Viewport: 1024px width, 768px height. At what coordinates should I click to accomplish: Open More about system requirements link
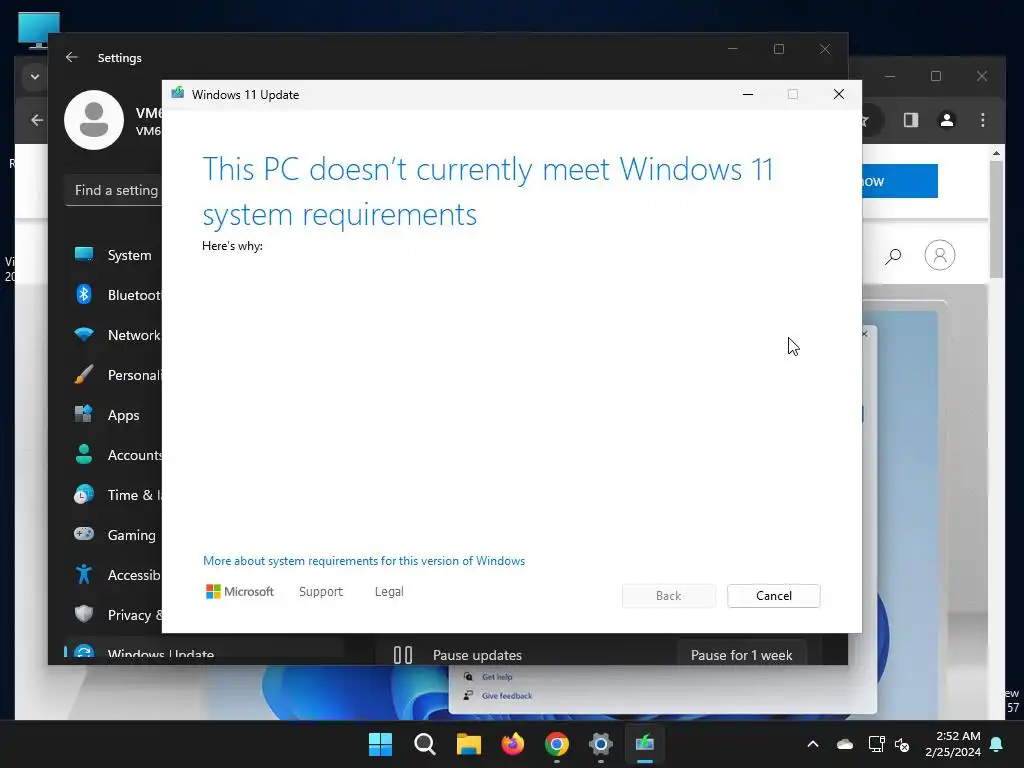(364, 561)
